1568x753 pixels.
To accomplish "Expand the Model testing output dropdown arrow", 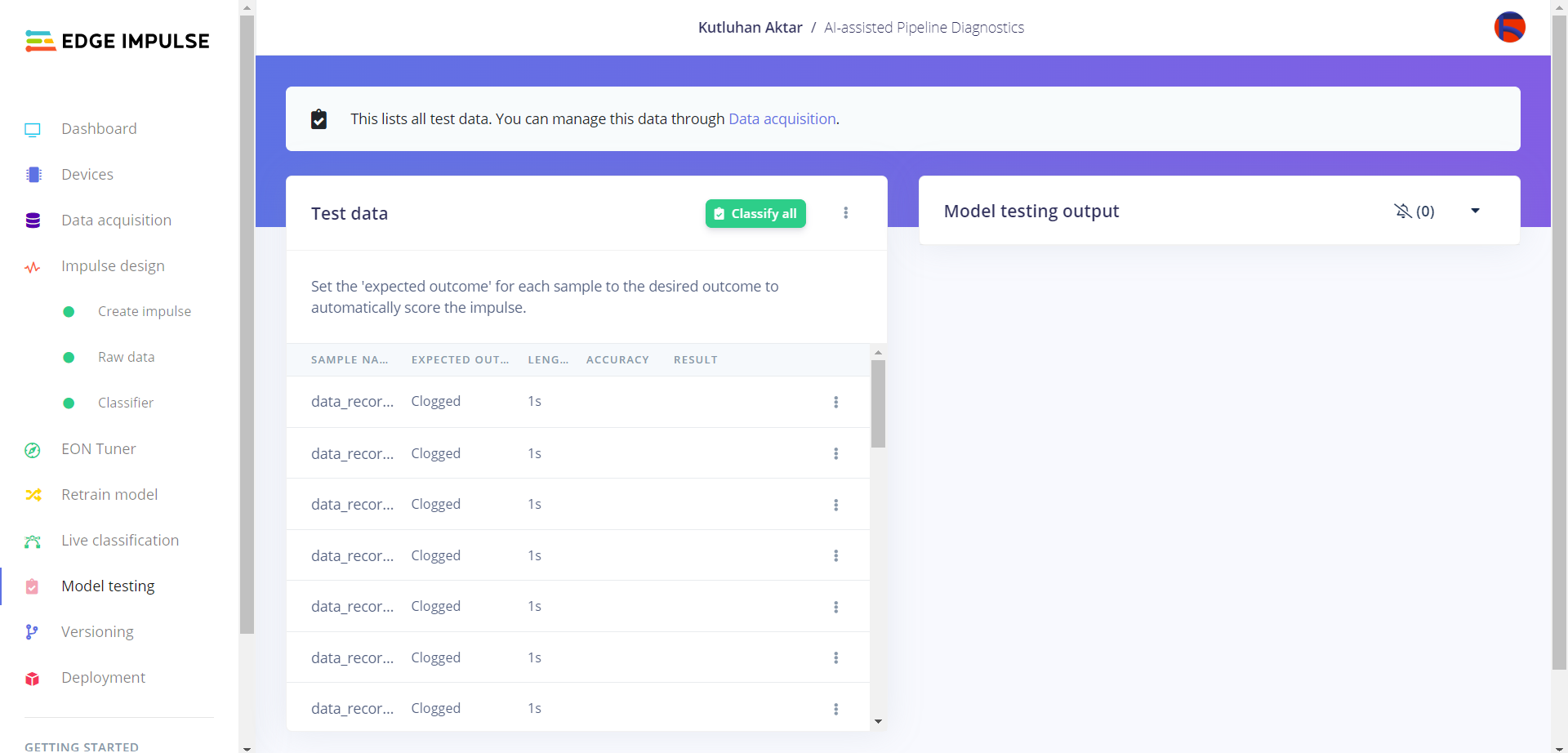I will coord(1475,212).
